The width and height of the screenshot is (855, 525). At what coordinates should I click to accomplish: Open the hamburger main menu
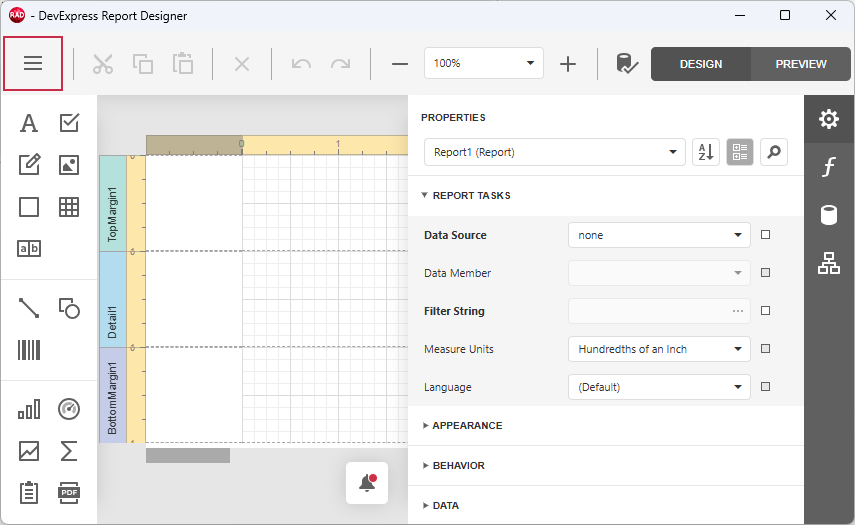[x=33, y=63]
